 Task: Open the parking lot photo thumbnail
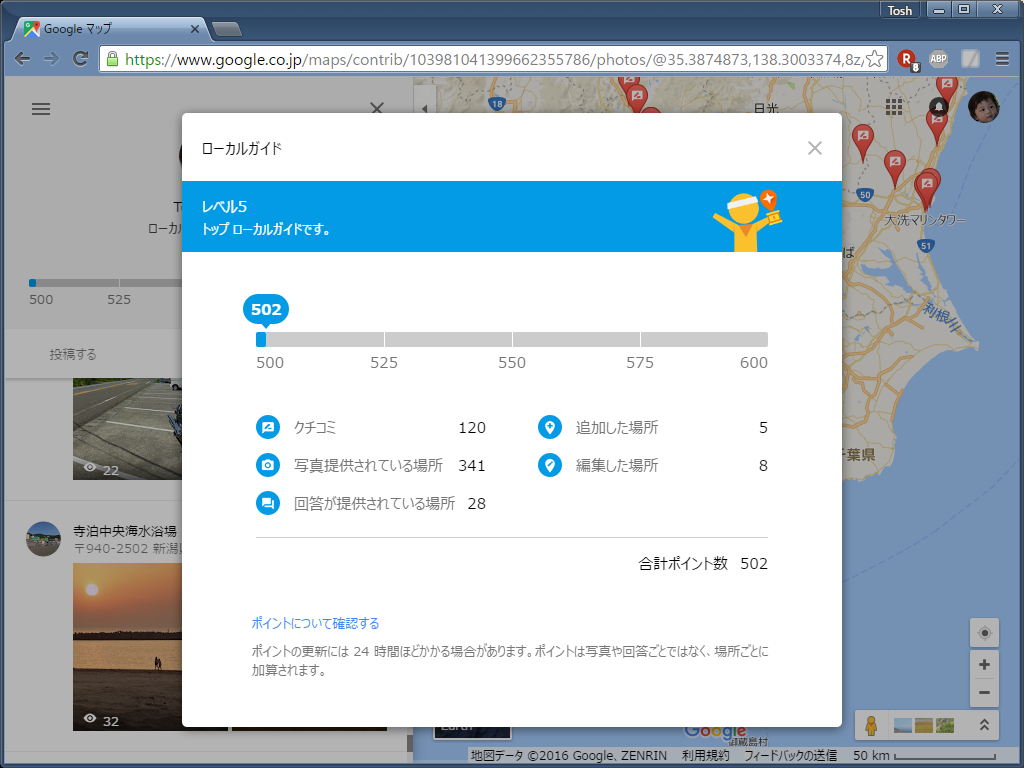pos(127,429)
